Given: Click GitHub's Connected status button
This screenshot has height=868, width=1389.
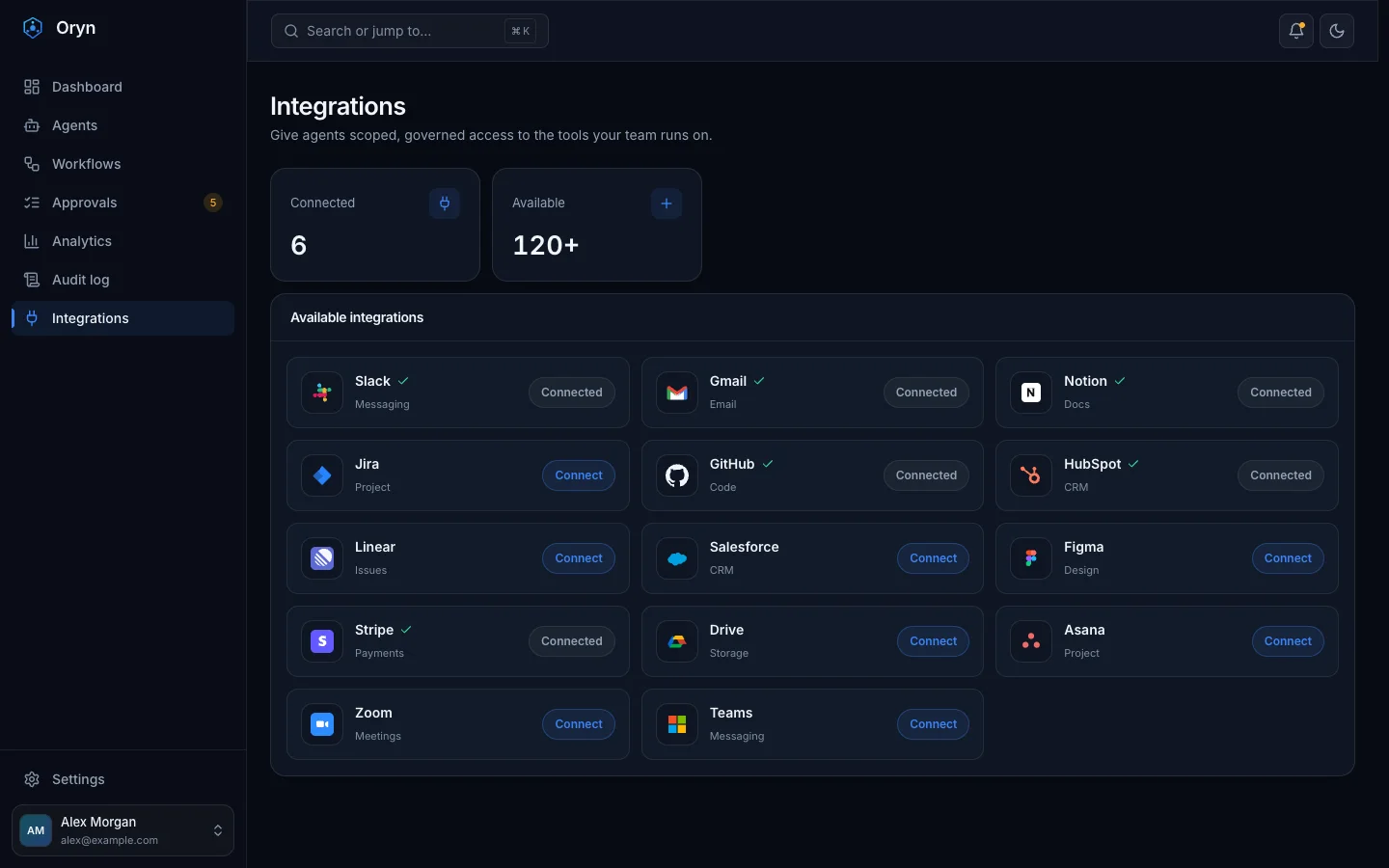Looking at the screenshot, I should tap(926, 475).
